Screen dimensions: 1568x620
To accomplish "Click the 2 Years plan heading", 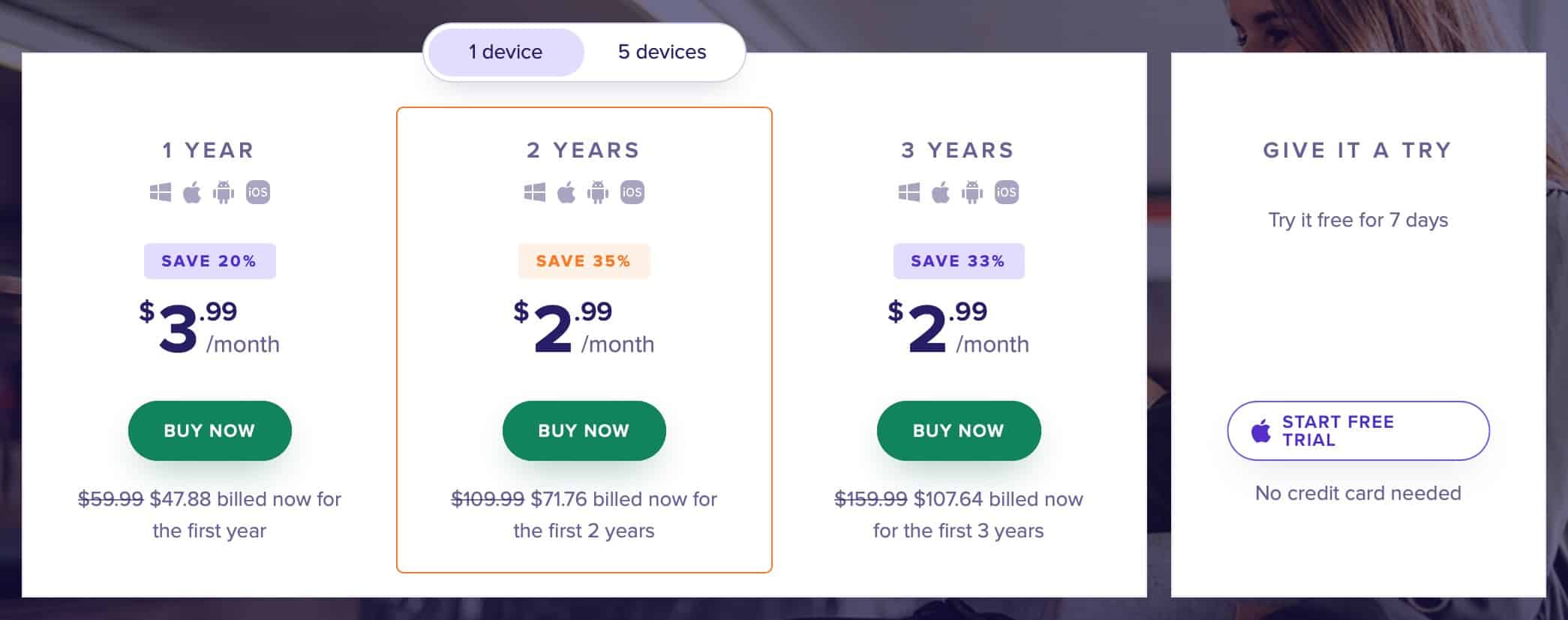I will (x=584, y=150).
